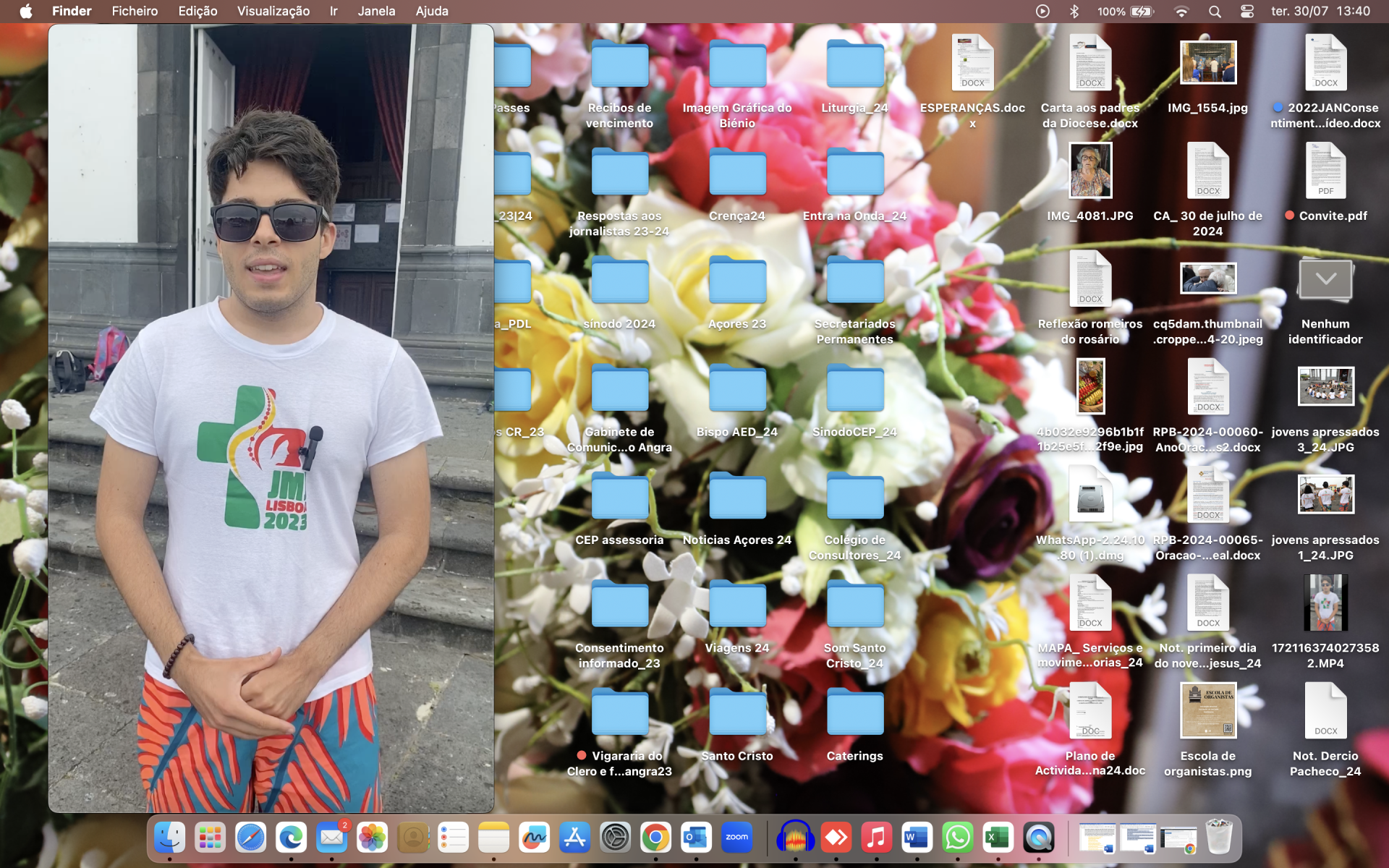
Task: Launch Photos app from the dock
Action: pos(373,838)
